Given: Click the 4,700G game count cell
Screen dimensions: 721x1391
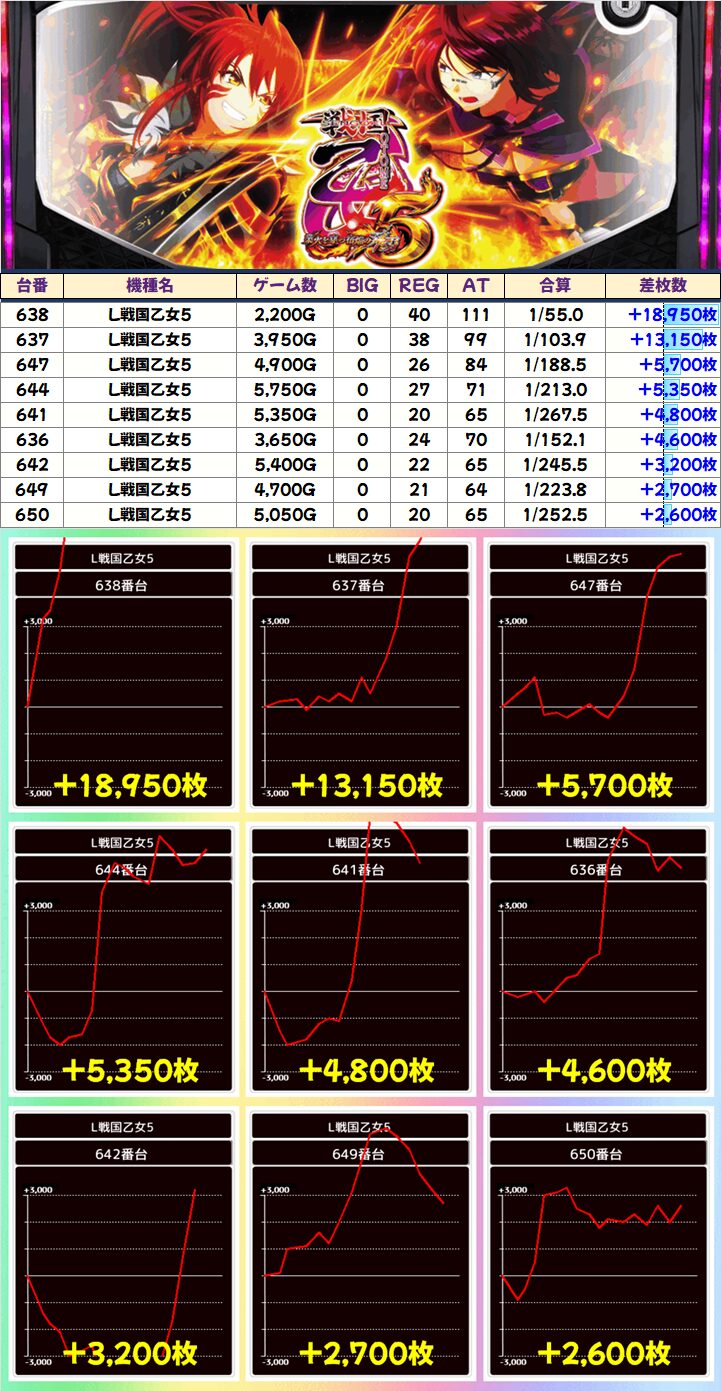Looking at the screenshot, I should point(286,489).
